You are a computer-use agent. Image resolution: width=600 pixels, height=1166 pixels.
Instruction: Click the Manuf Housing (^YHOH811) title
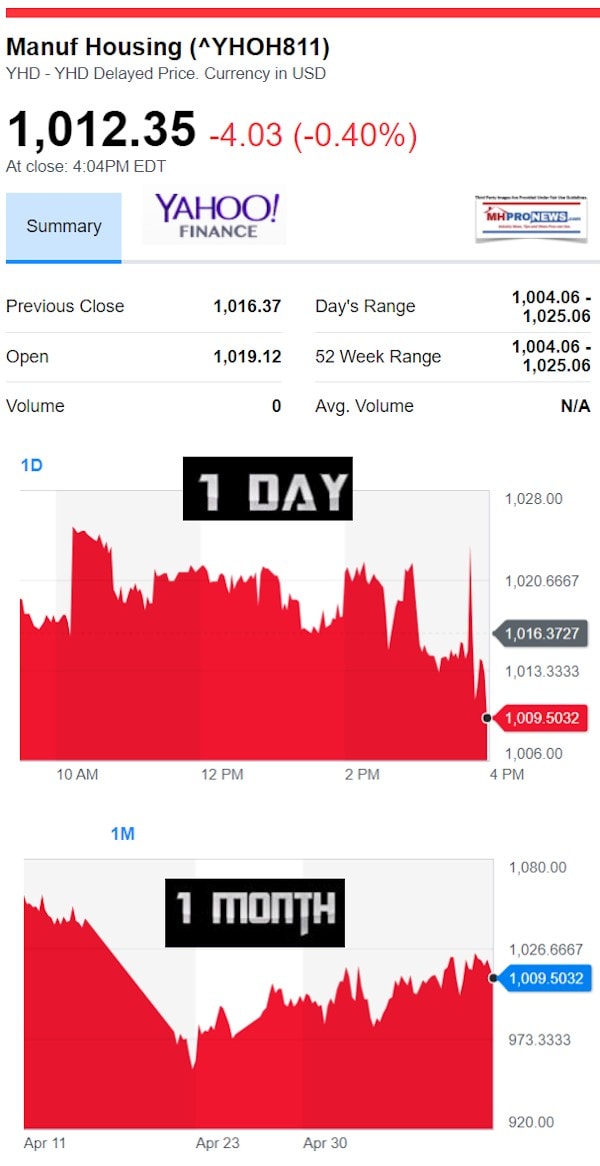pos(168,48)
